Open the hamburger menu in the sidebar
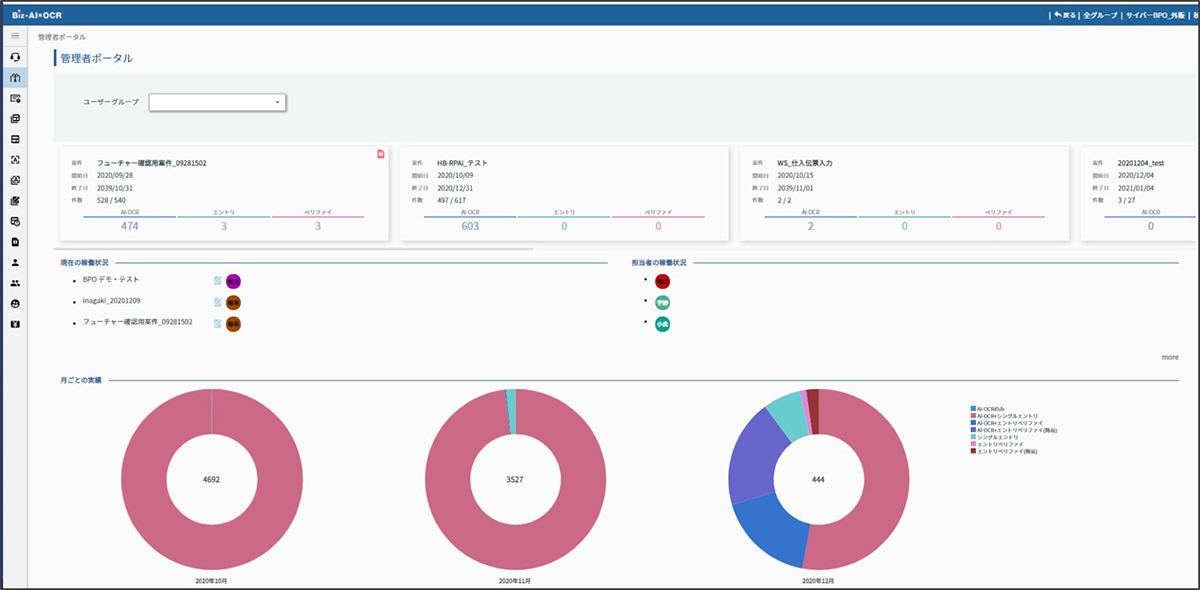The height and width of the screenshot is (590, 1200). [x=15, y=36]
